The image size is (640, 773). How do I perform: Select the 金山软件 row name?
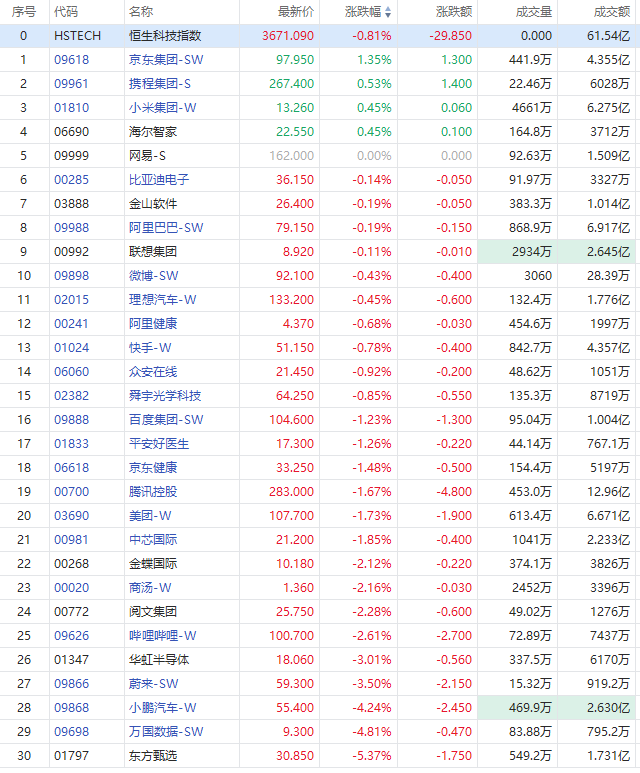(x=153, y=204)
